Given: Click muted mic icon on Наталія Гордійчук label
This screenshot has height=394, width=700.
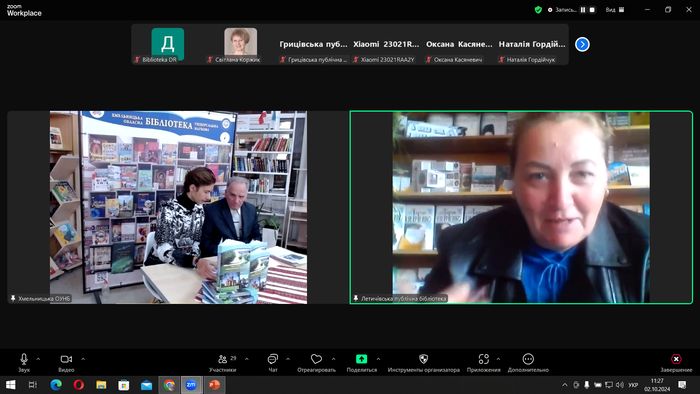Looking at the screenshot, I should coord(501,59).
